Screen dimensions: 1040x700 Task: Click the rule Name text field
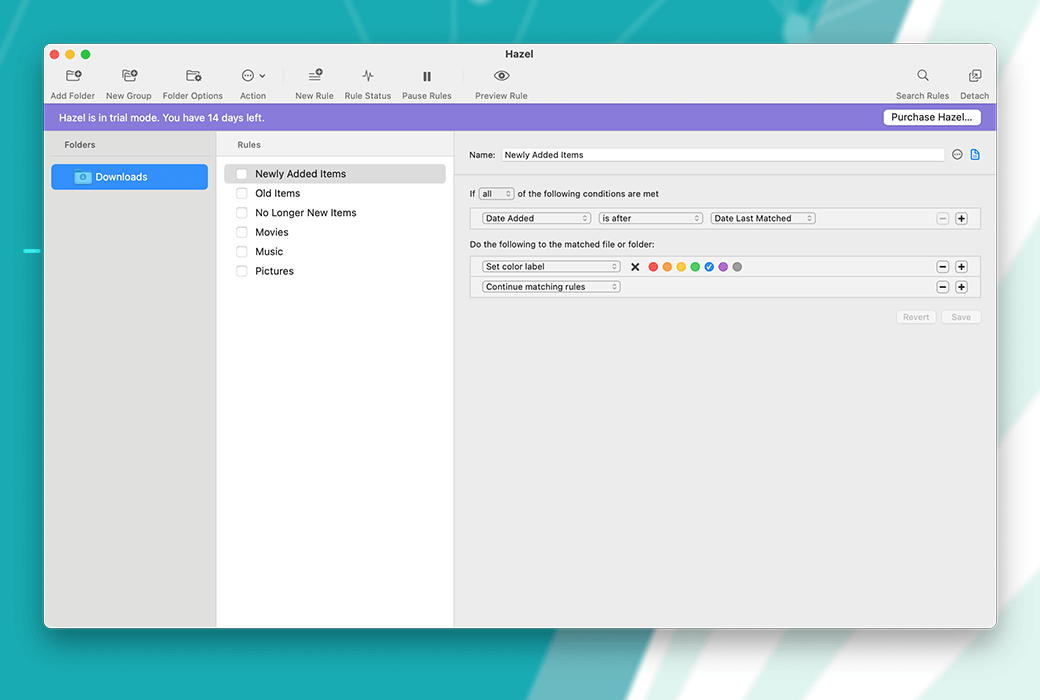pos(722,155)
